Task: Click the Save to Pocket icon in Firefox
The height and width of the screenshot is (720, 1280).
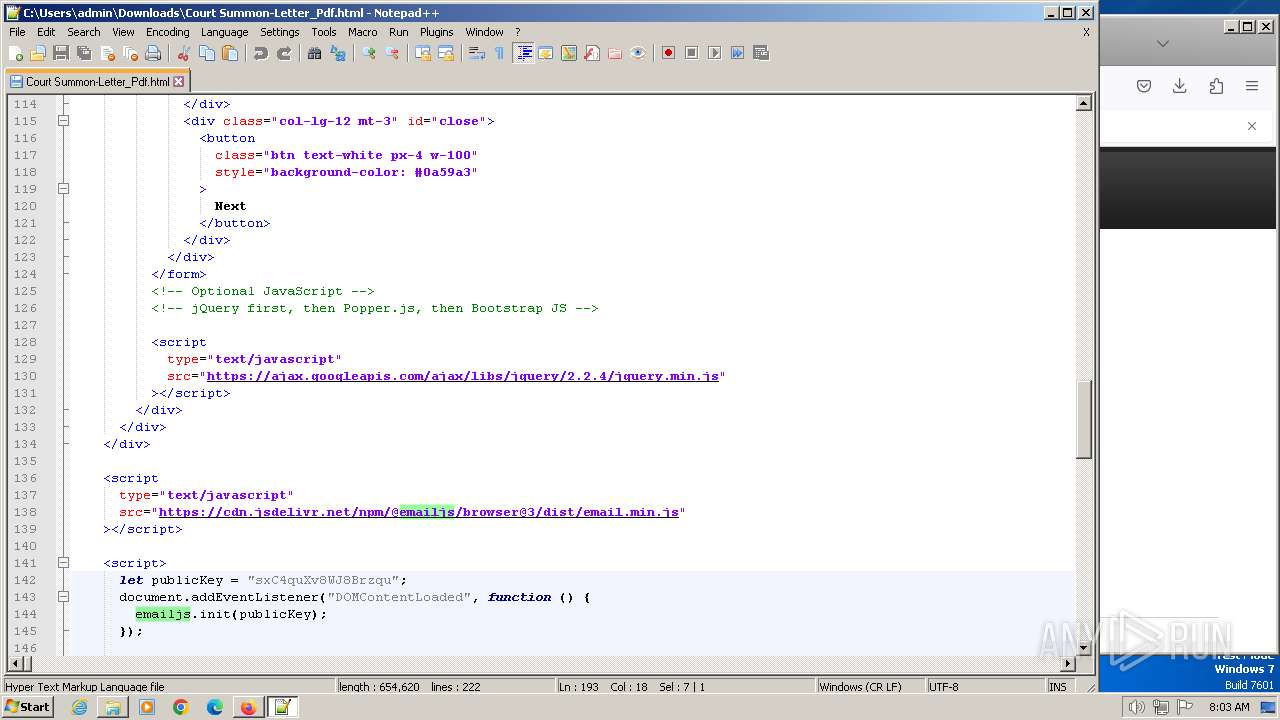Action: tap(1144, 86)
